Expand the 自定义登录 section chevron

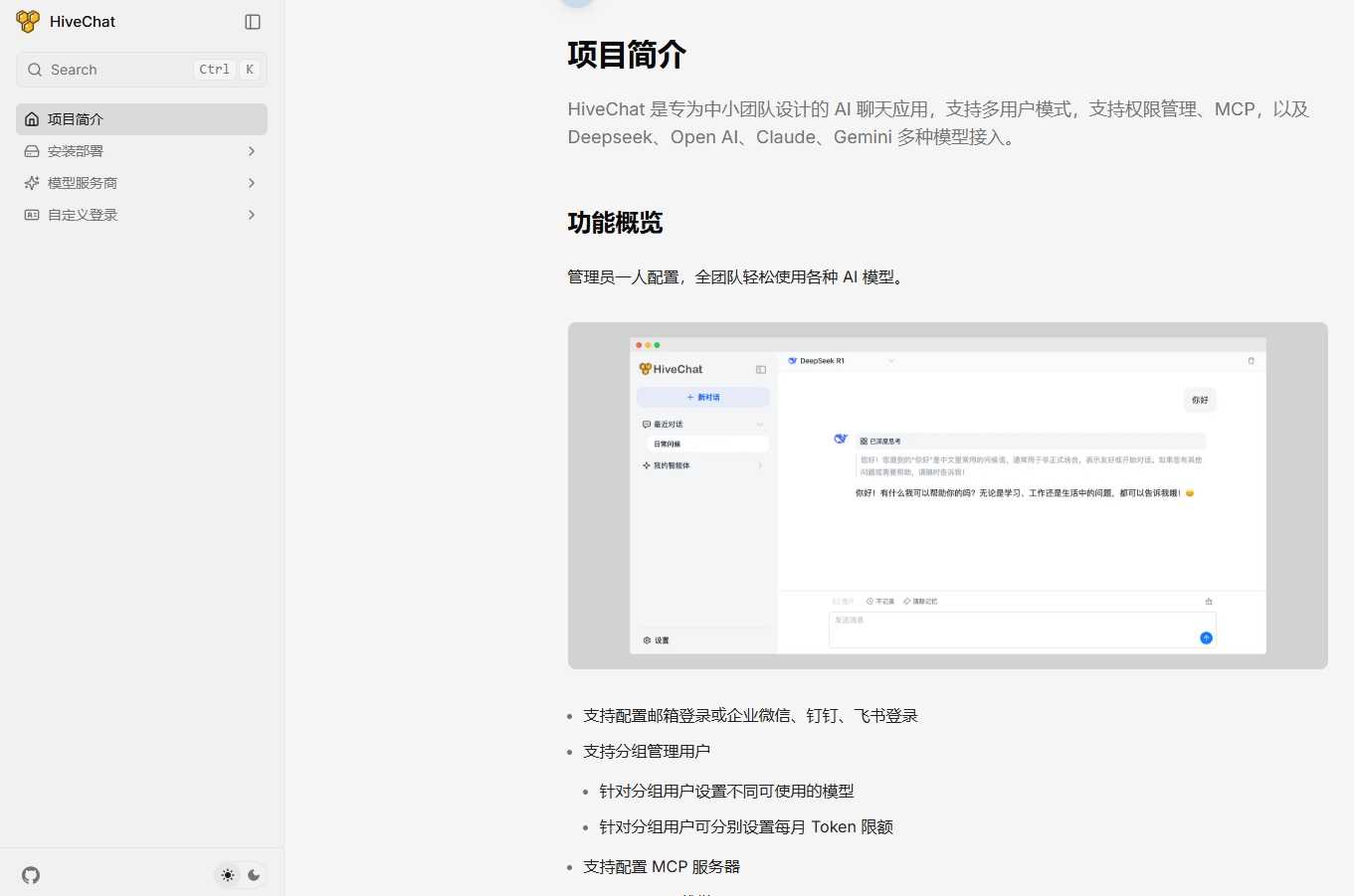click(x=251, y=215)
